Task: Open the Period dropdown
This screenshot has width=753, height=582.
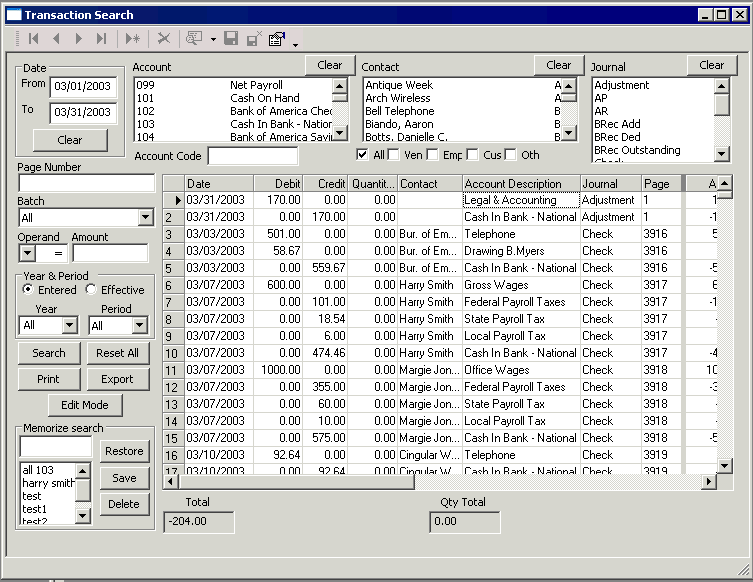Action: 139,325
